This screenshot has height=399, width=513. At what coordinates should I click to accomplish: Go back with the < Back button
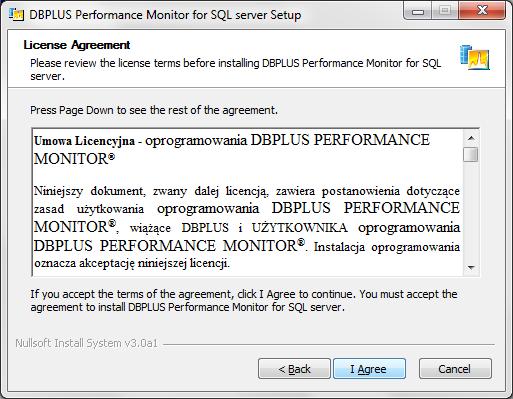294,369
